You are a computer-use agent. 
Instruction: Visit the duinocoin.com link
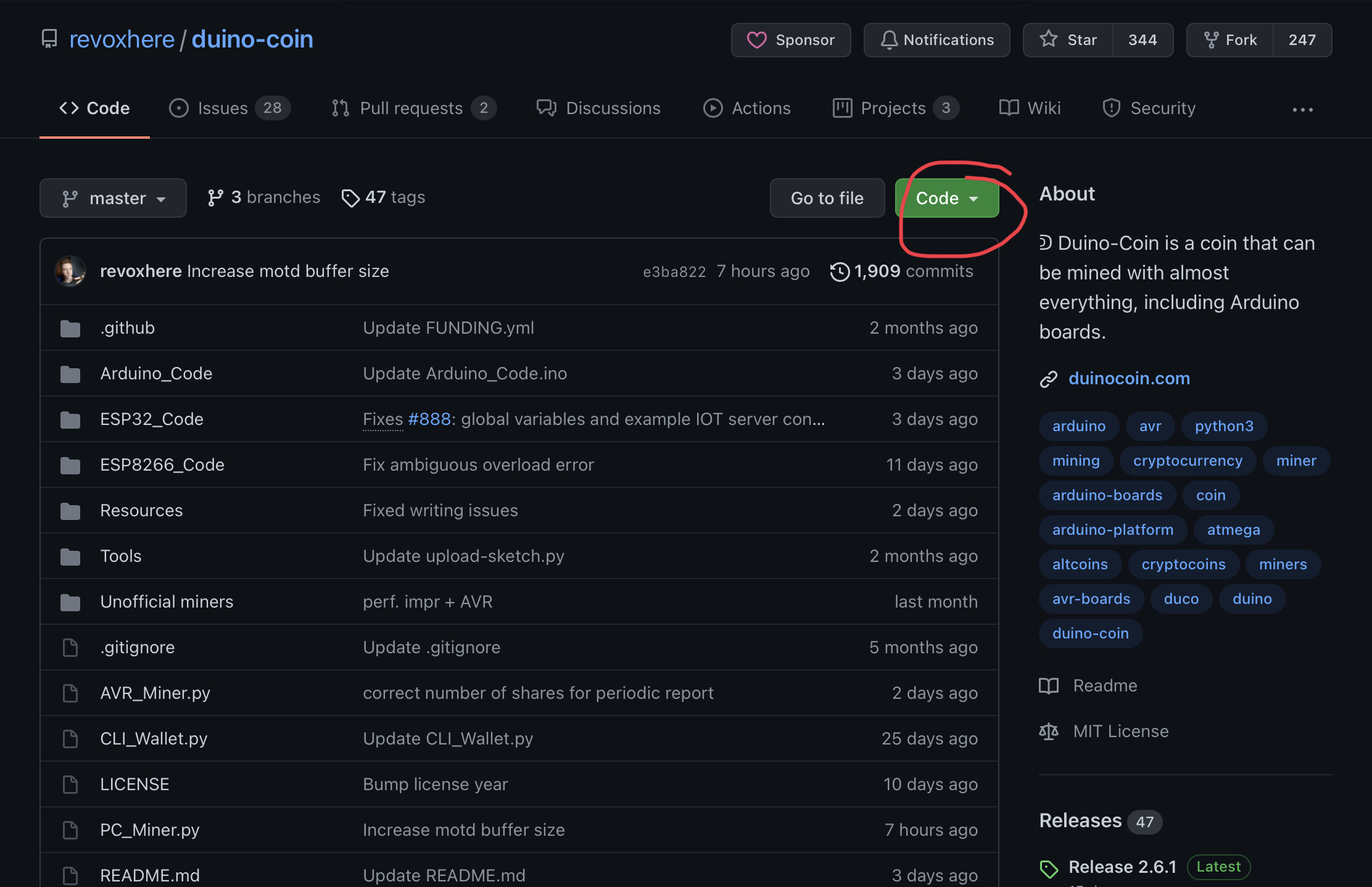(1129, 378)
